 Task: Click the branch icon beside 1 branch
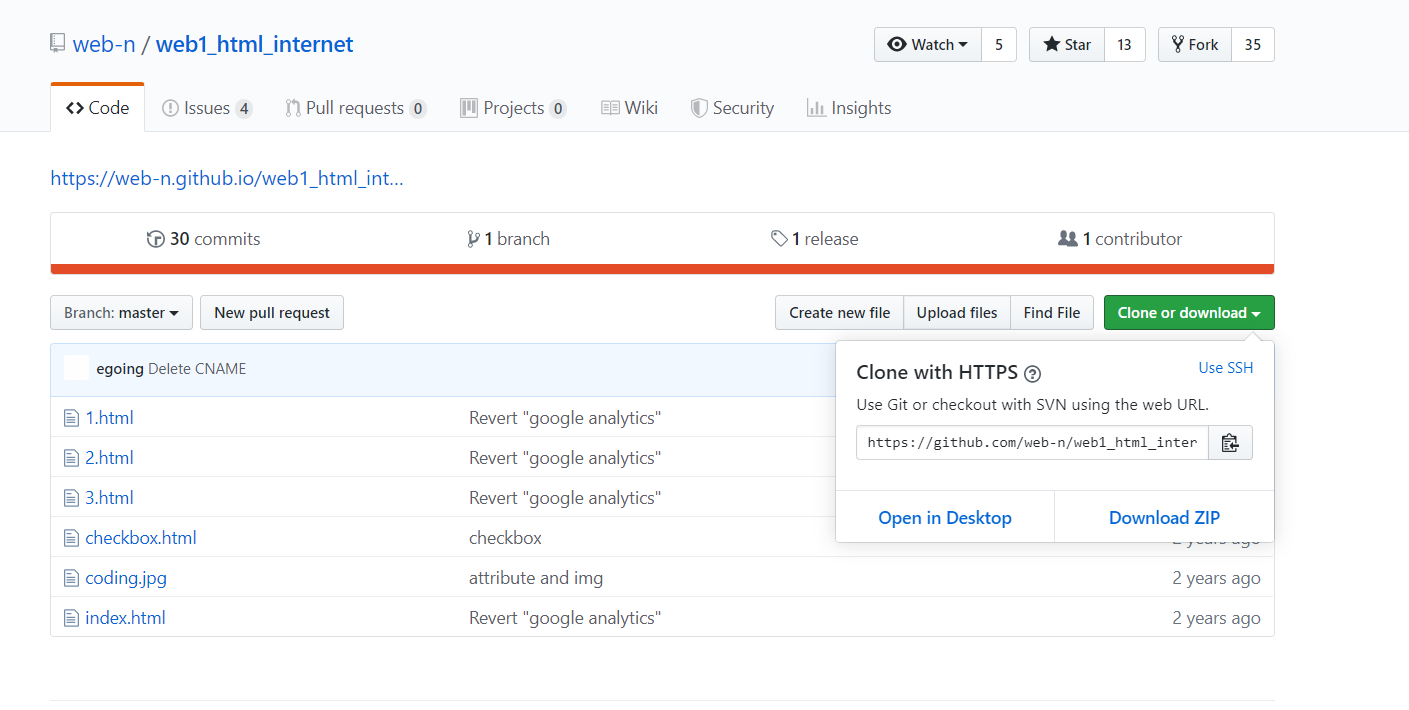tap(473, 239)
